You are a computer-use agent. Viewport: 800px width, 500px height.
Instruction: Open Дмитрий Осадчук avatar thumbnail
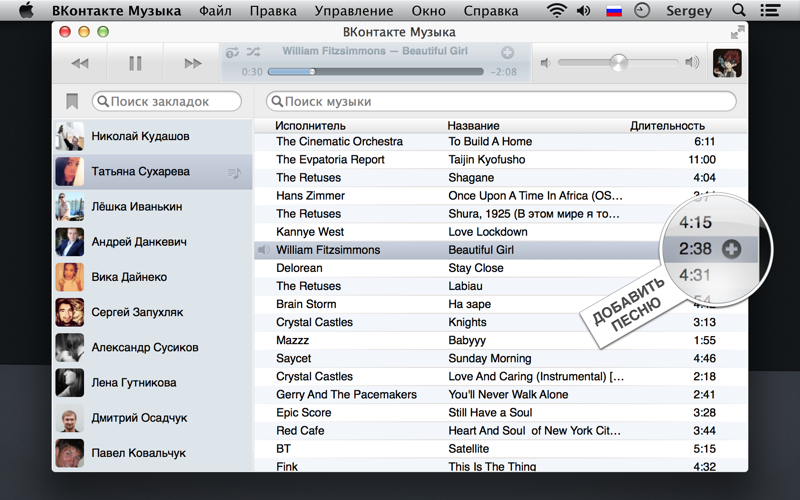[x=69, y=418]
